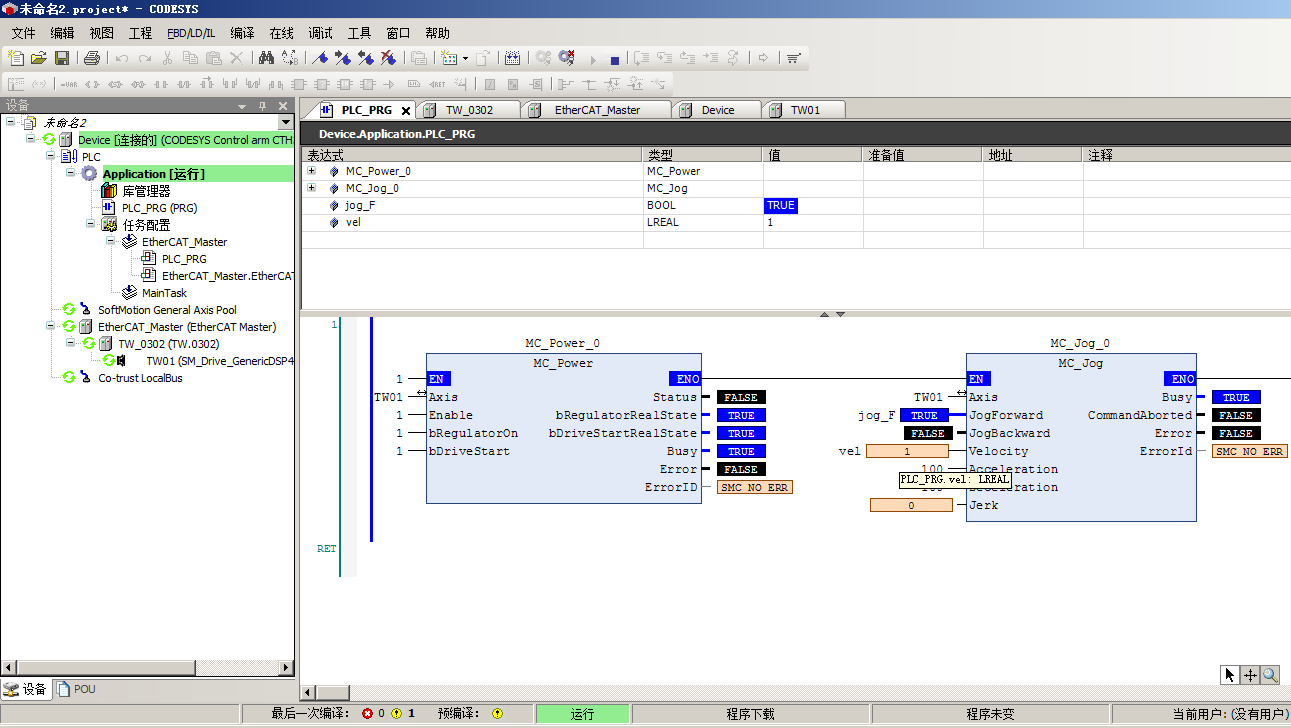The image size is (1291, 728).
Task: Collapse the Device node in device tree
Action: click(x=31, y=140)
